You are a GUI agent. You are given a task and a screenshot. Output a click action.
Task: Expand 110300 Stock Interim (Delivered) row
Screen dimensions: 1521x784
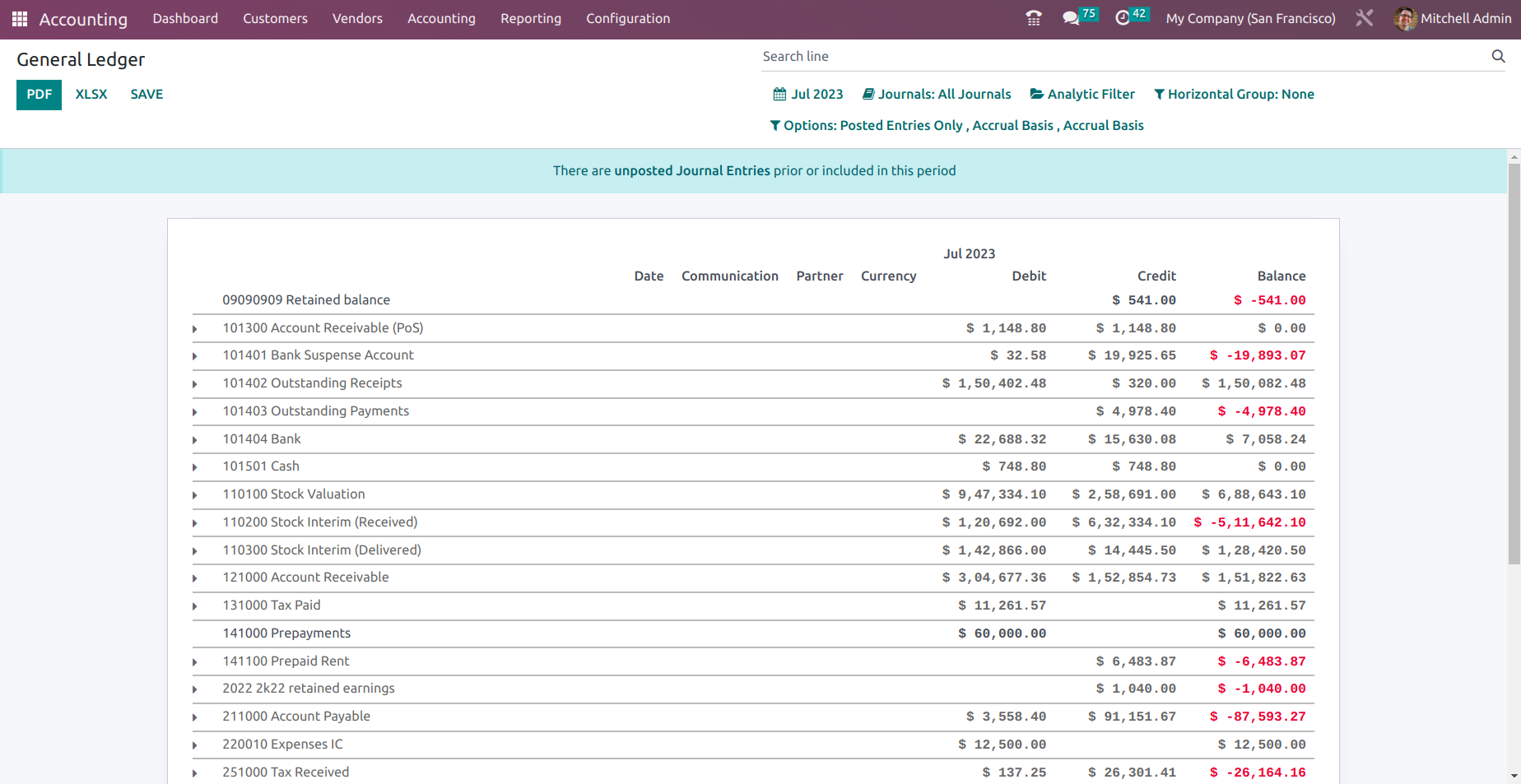[x=195, y=551]
